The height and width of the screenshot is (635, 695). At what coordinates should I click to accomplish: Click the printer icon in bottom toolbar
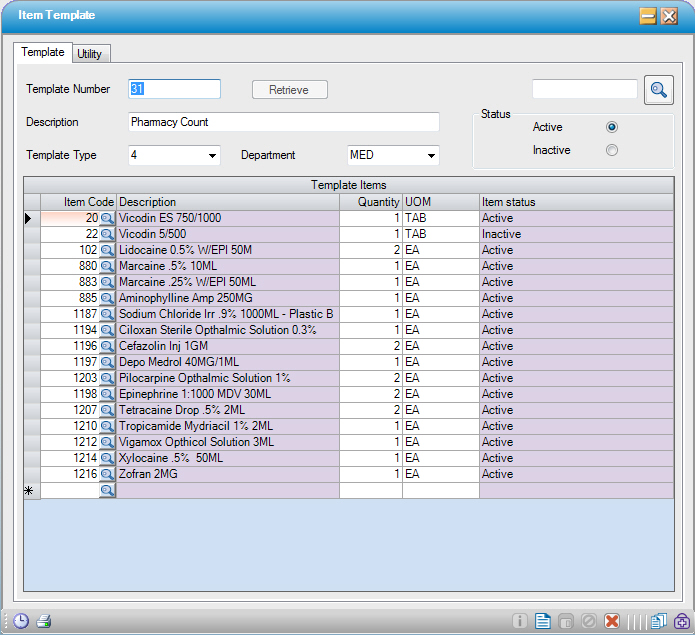pos(43,620)
